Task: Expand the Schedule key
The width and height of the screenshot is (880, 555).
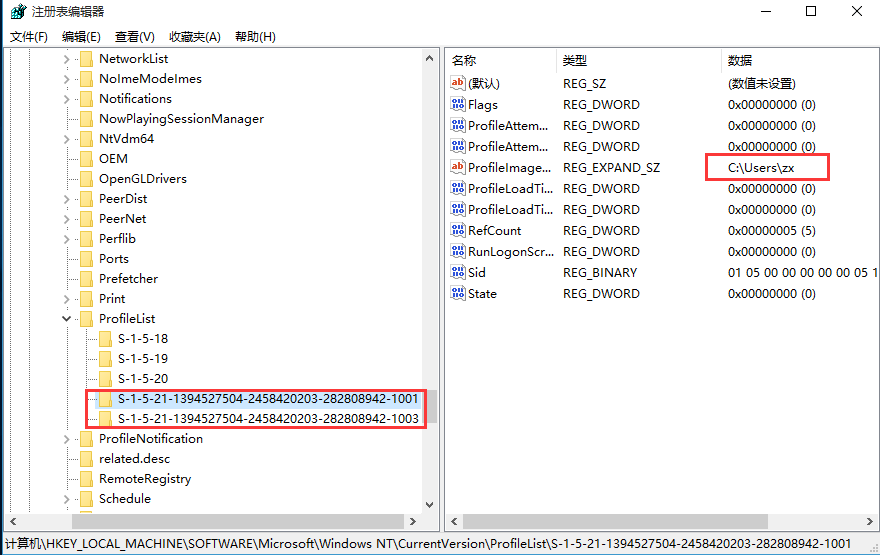Action: (66, 499)
